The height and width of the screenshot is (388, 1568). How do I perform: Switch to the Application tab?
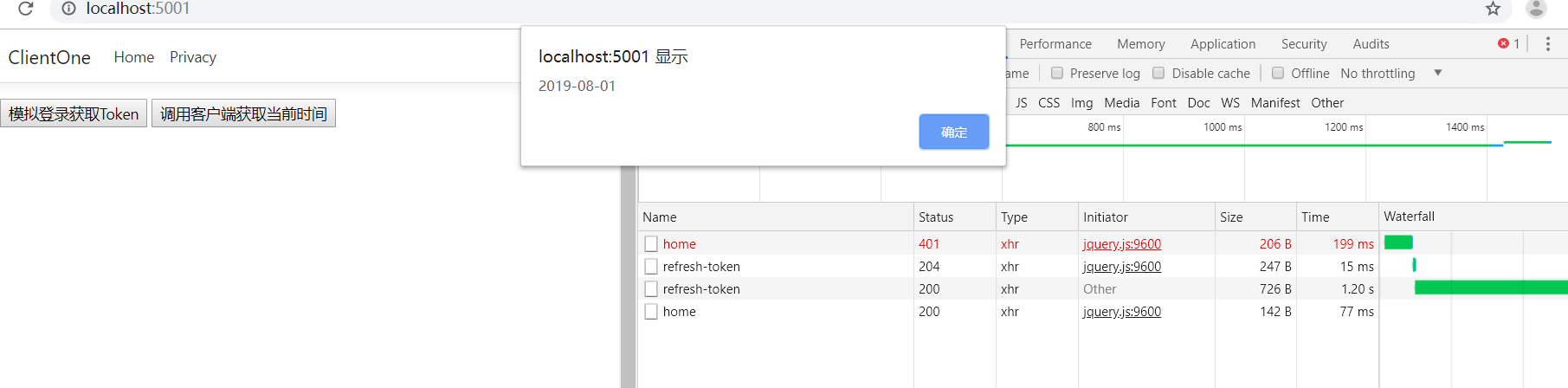(x=1223, y=44)
